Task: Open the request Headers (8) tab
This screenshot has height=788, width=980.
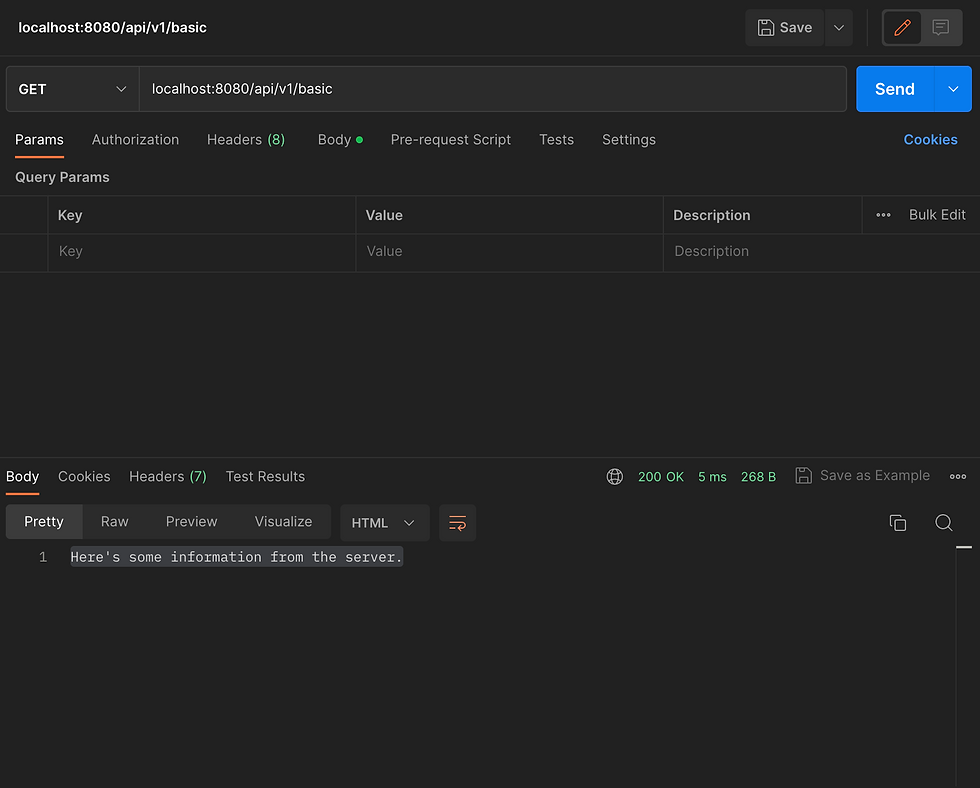Action: pyautogui.click(x=246, y=140)
